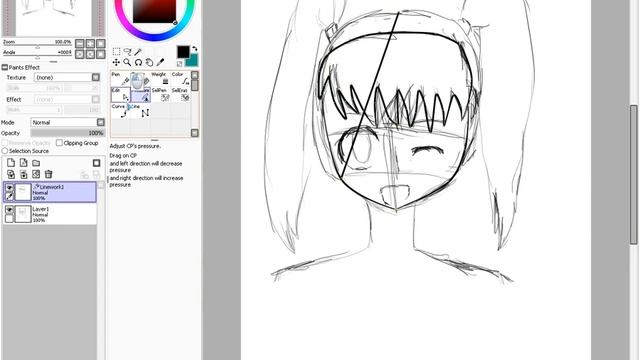Select the Selection Source radio button
640x360 pixels.
[x=5, y=151]
